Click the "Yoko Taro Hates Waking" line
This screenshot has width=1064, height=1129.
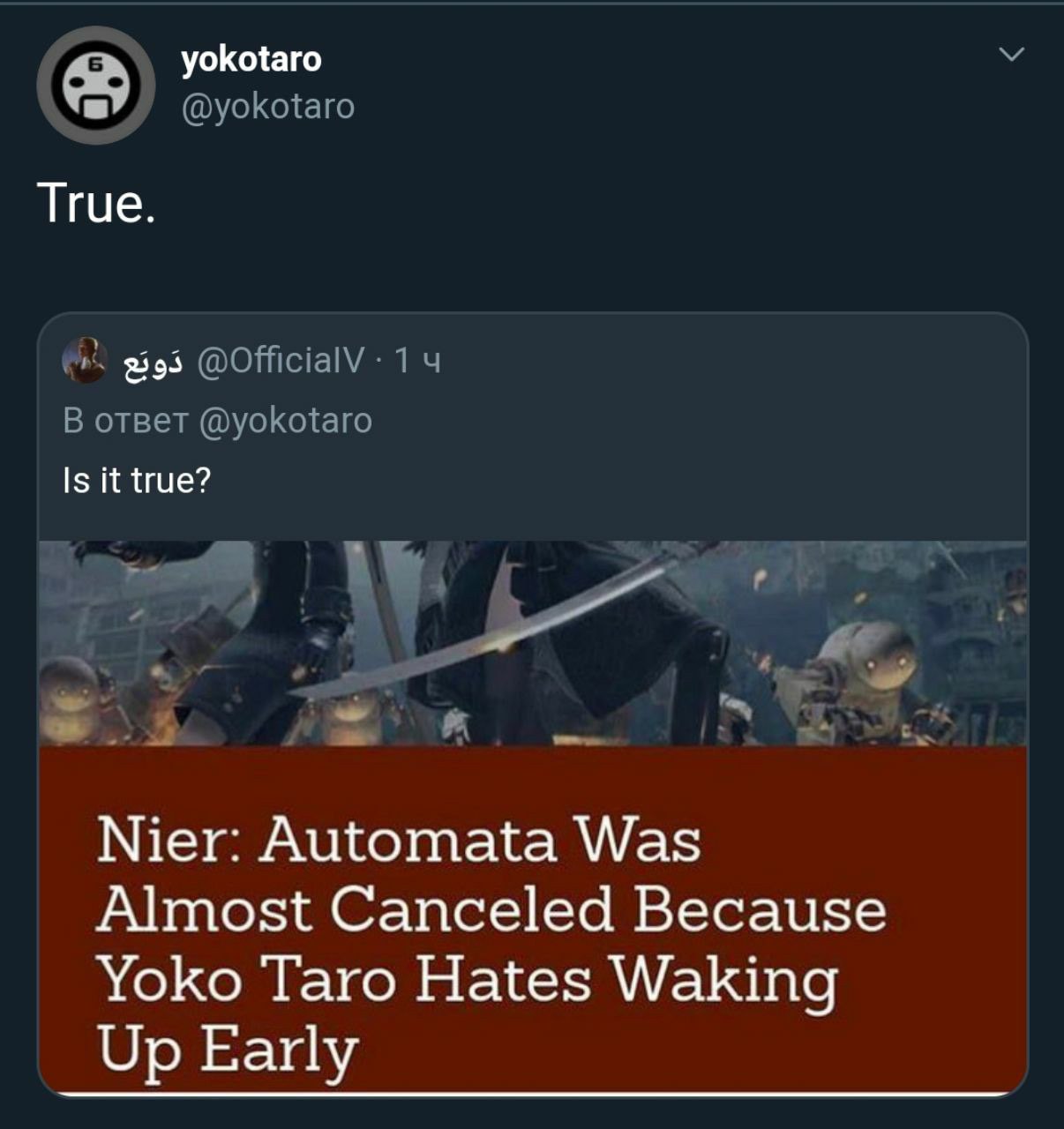pos(467,980)
